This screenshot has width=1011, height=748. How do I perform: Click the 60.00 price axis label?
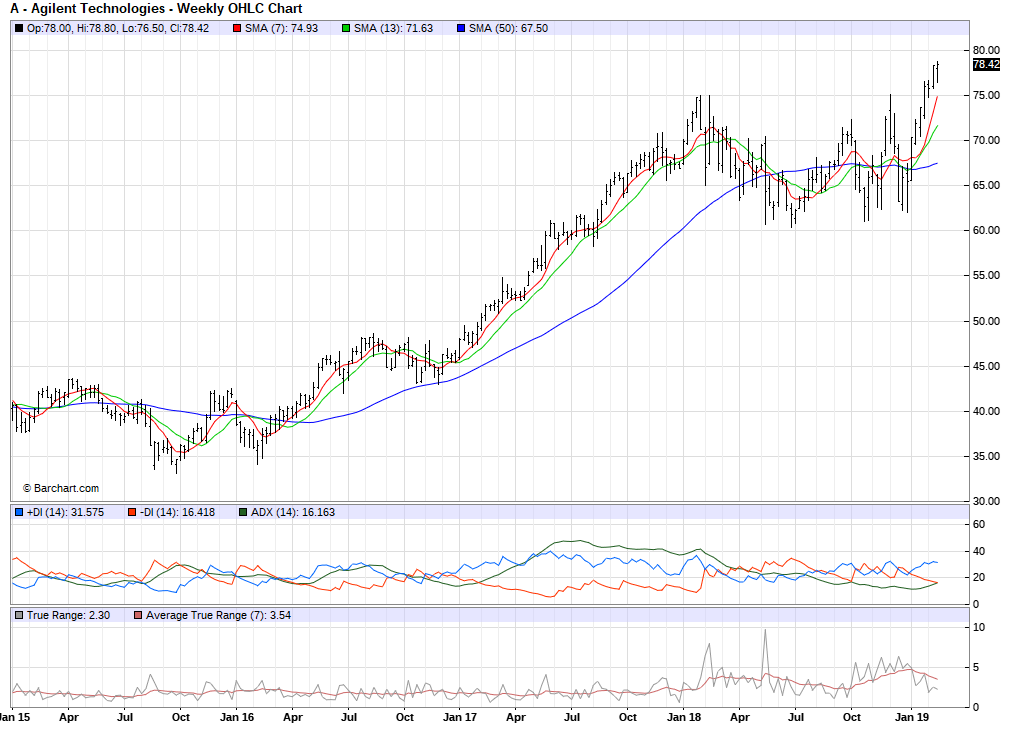986,230
